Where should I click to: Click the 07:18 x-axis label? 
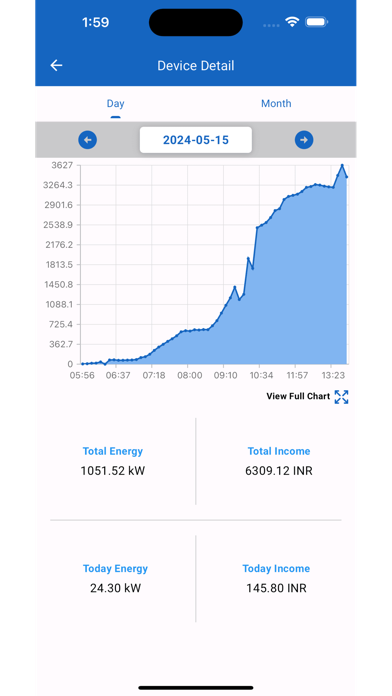coord(154,376)
